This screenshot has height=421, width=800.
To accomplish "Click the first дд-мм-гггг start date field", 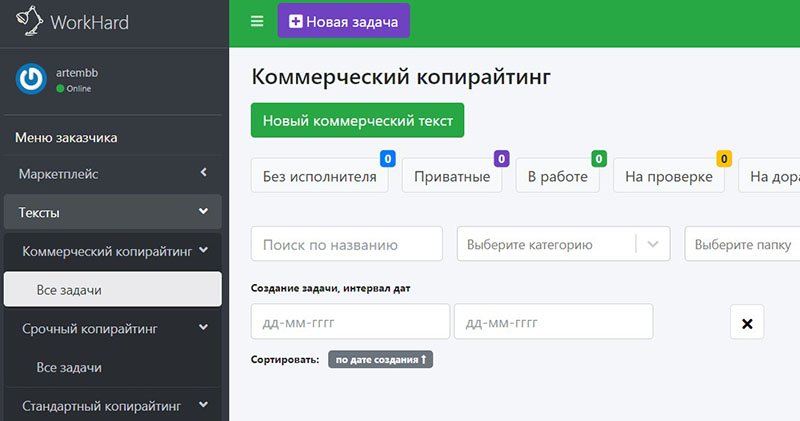I will click(350, 321).
